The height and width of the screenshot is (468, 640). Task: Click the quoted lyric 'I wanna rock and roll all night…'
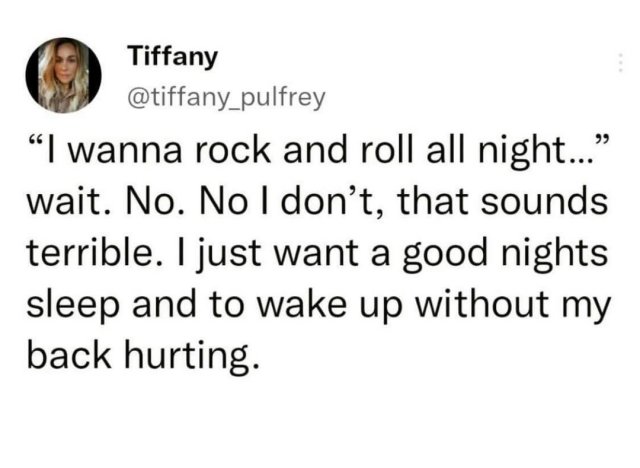[x=319, y=151]
